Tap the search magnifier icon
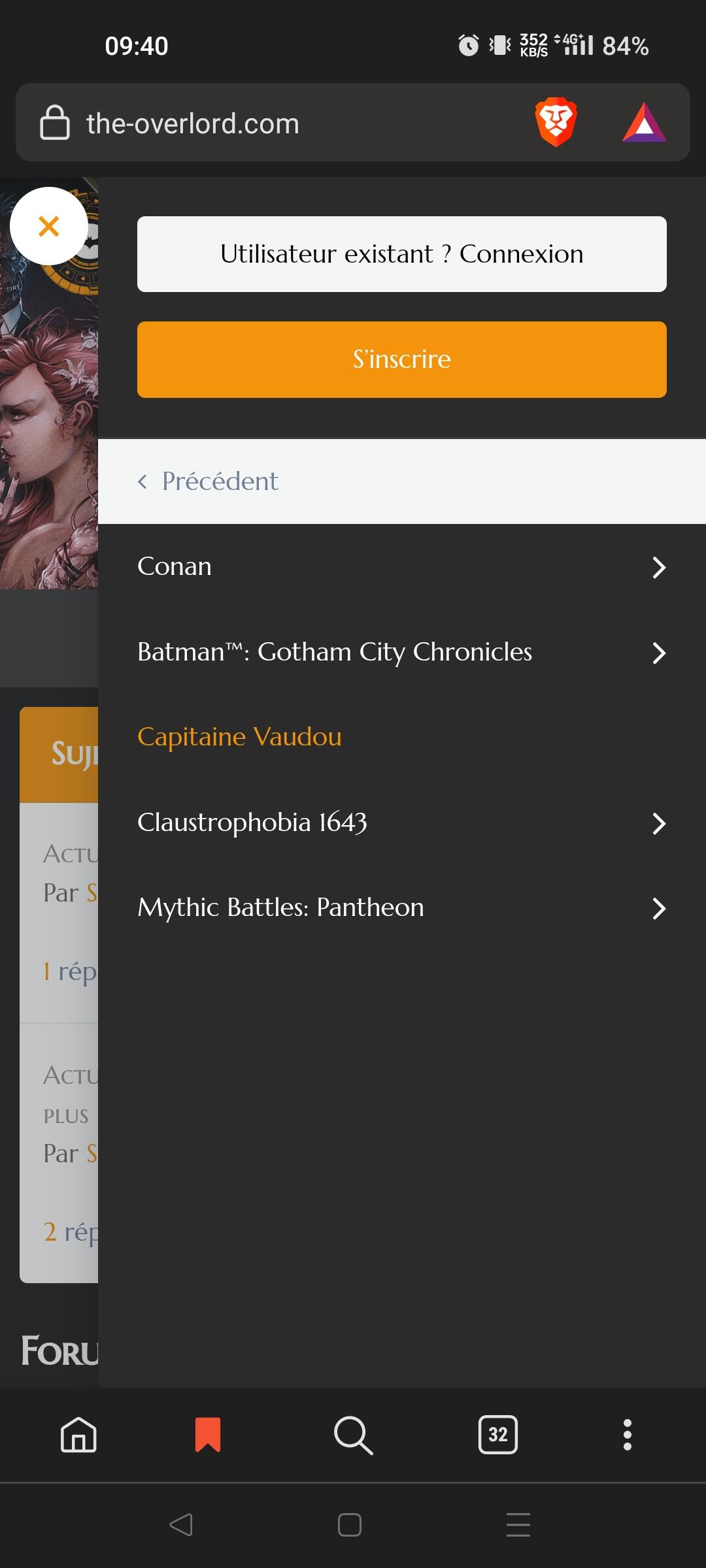The image size is (706, 1568). click(x=353, y=1435)
